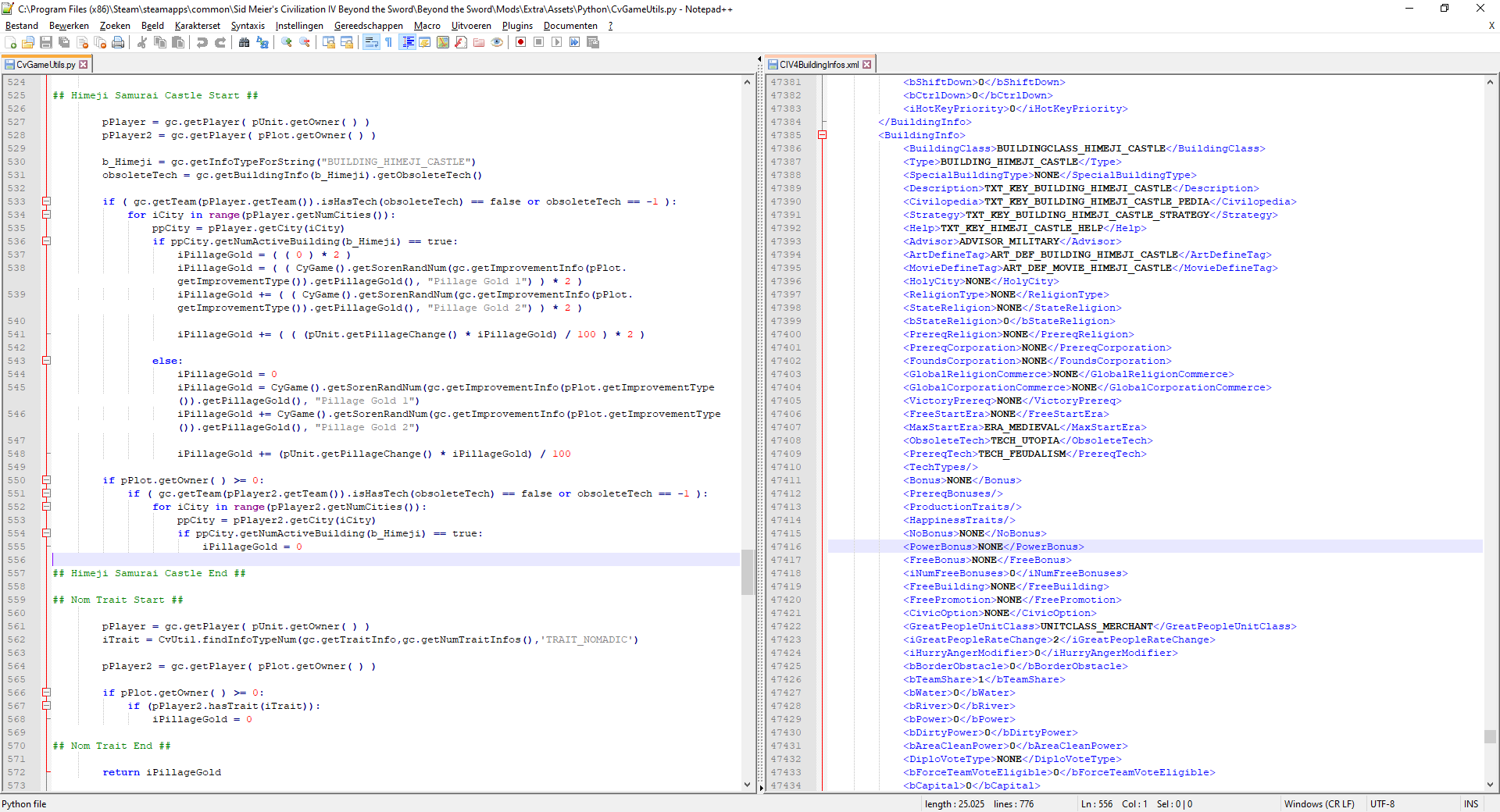
Task: Toggle the Indent Guide display
Action: [407, 42]
